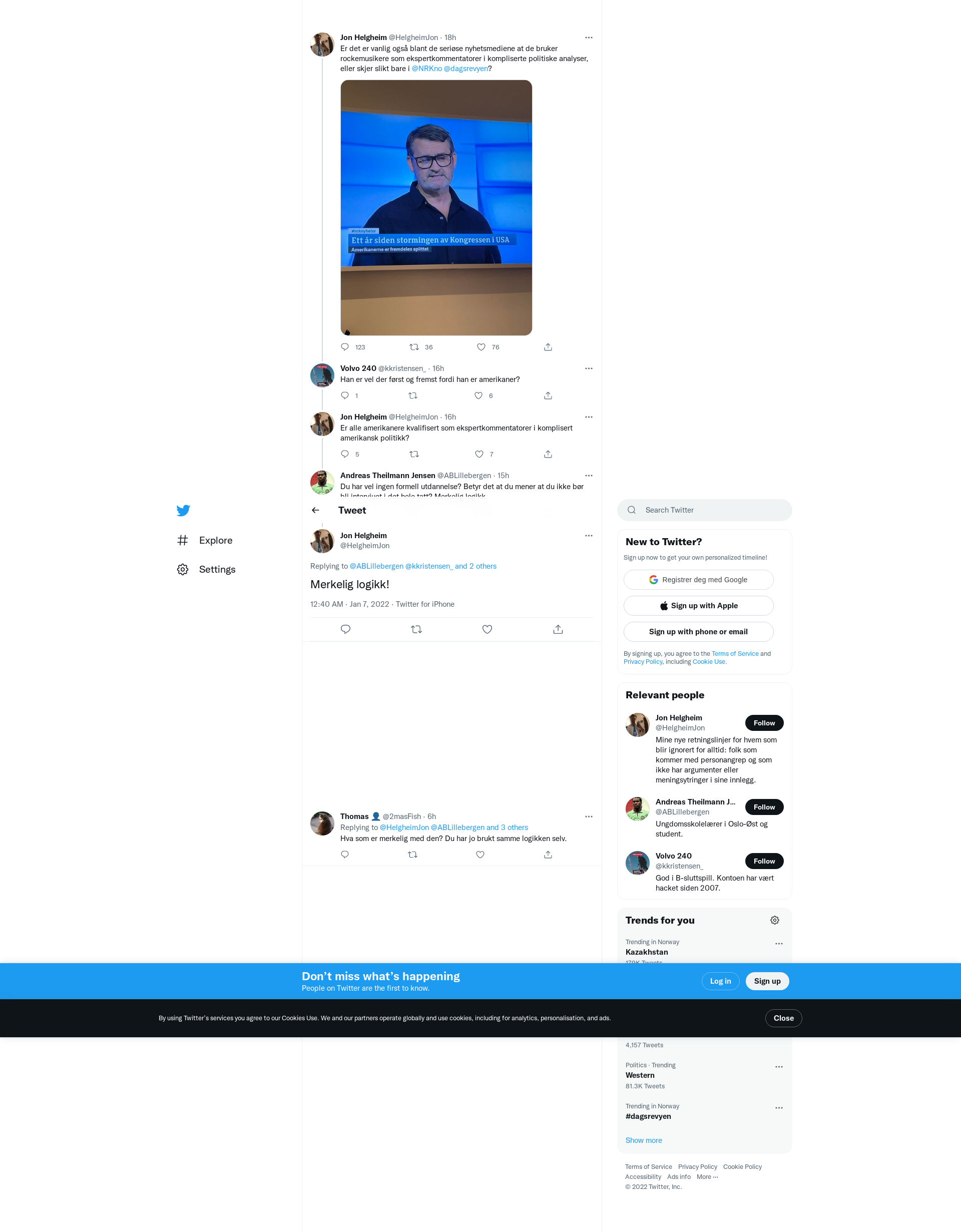Open the more menu on Thomas's reply

pos(588,816)
